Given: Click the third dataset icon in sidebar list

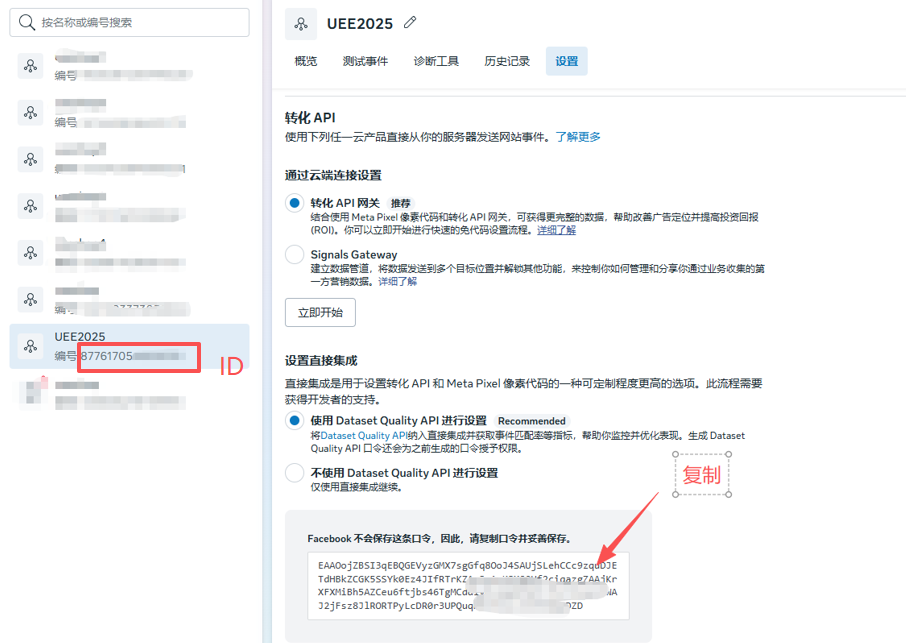Looking at the screenshot, I should pyautogui.click(x=30, y=159).
